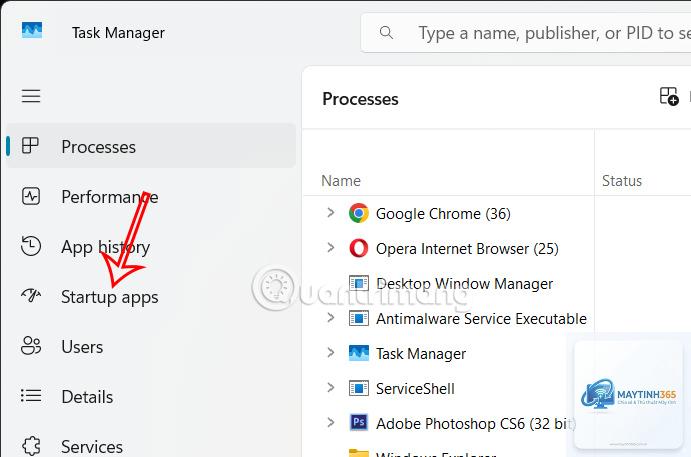Open the Users page
The image size is (691, 457).
pyautogui.click(x=82, y=347)
